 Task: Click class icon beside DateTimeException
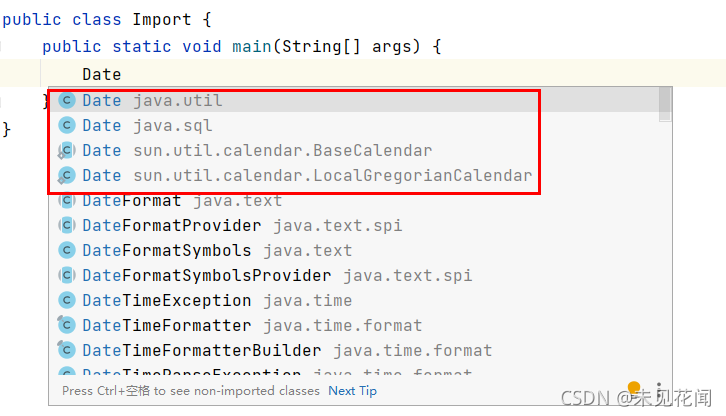(67, 300)
